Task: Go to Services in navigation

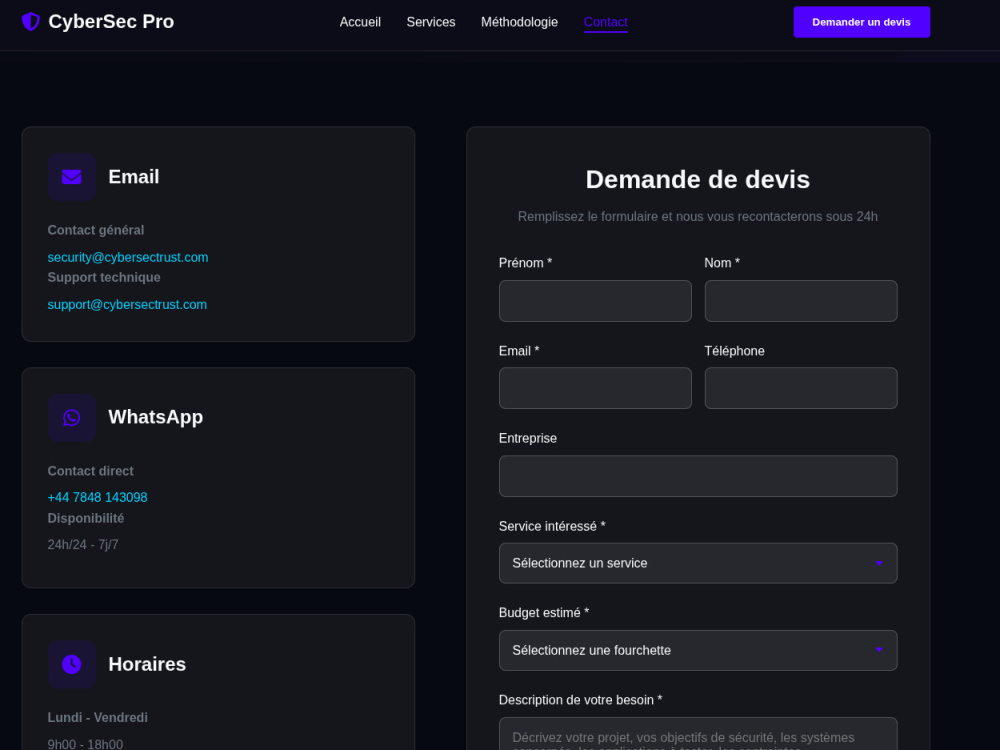Action: click(x=431, y=22)
